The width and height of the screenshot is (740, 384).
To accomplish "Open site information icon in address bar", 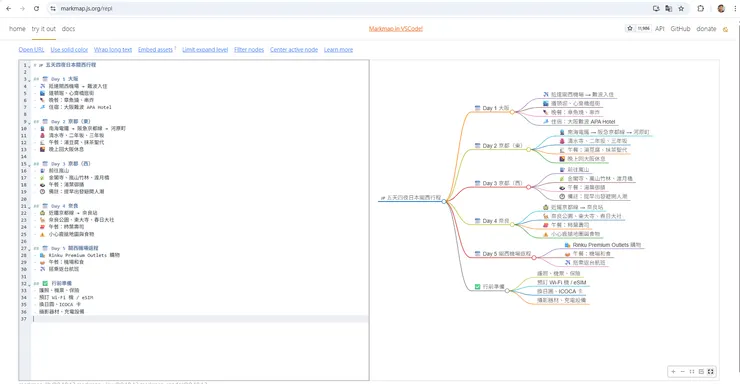I will click(53, 8).
